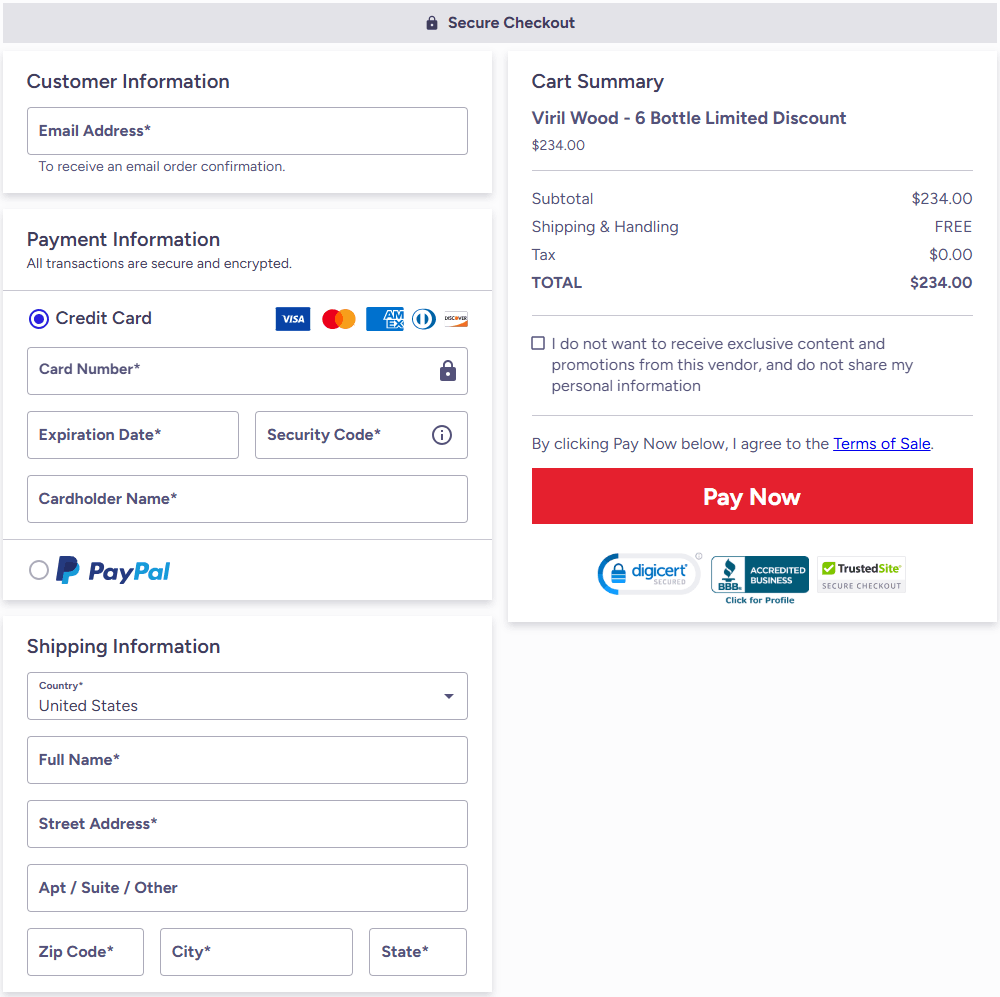
Task: Select the PayPal payment radio button
Action: 39,570
